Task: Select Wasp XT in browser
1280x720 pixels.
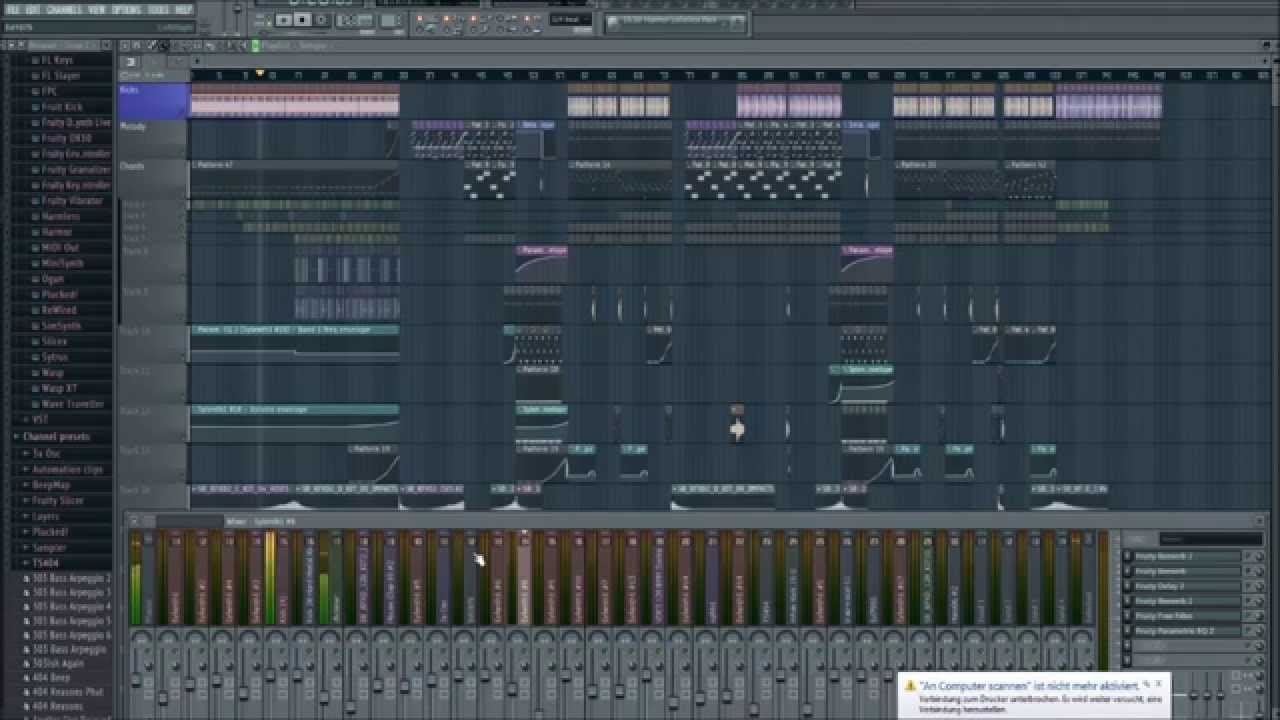Action: coord(59,388)
